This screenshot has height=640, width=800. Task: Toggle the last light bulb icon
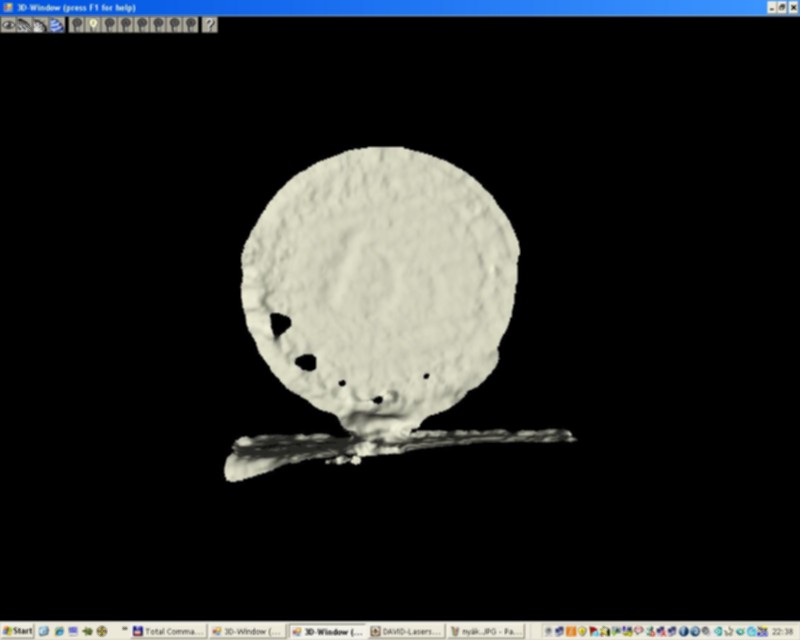pos(191,24)
